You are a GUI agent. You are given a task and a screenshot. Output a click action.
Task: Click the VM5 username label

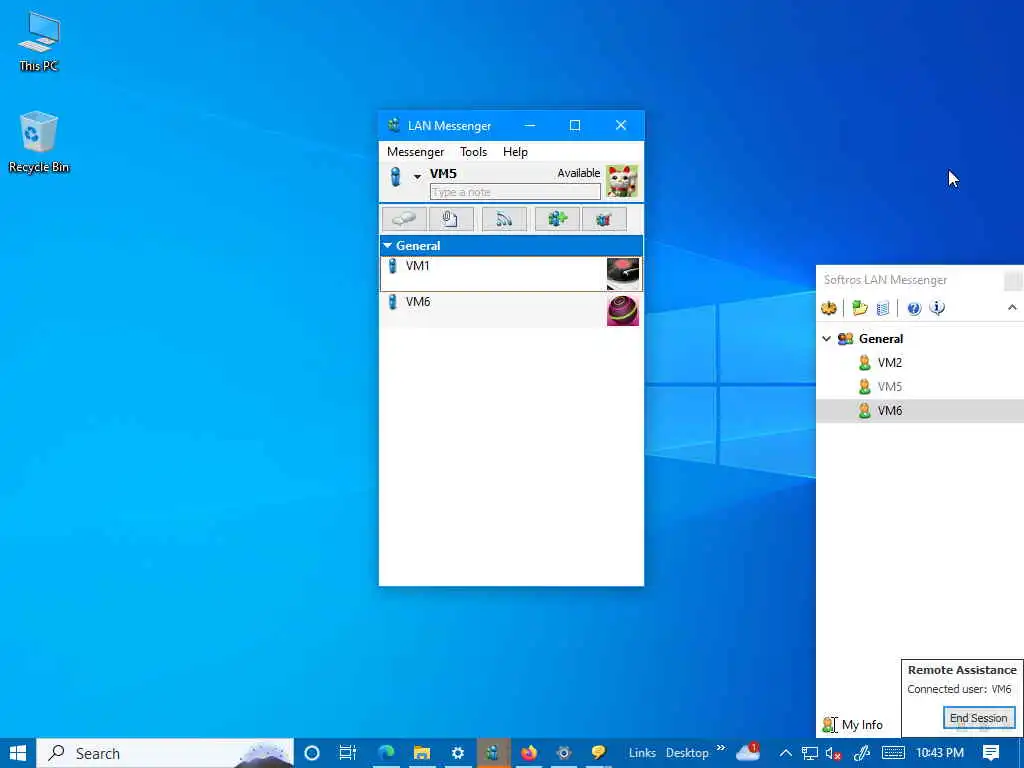tap(443, 174)
